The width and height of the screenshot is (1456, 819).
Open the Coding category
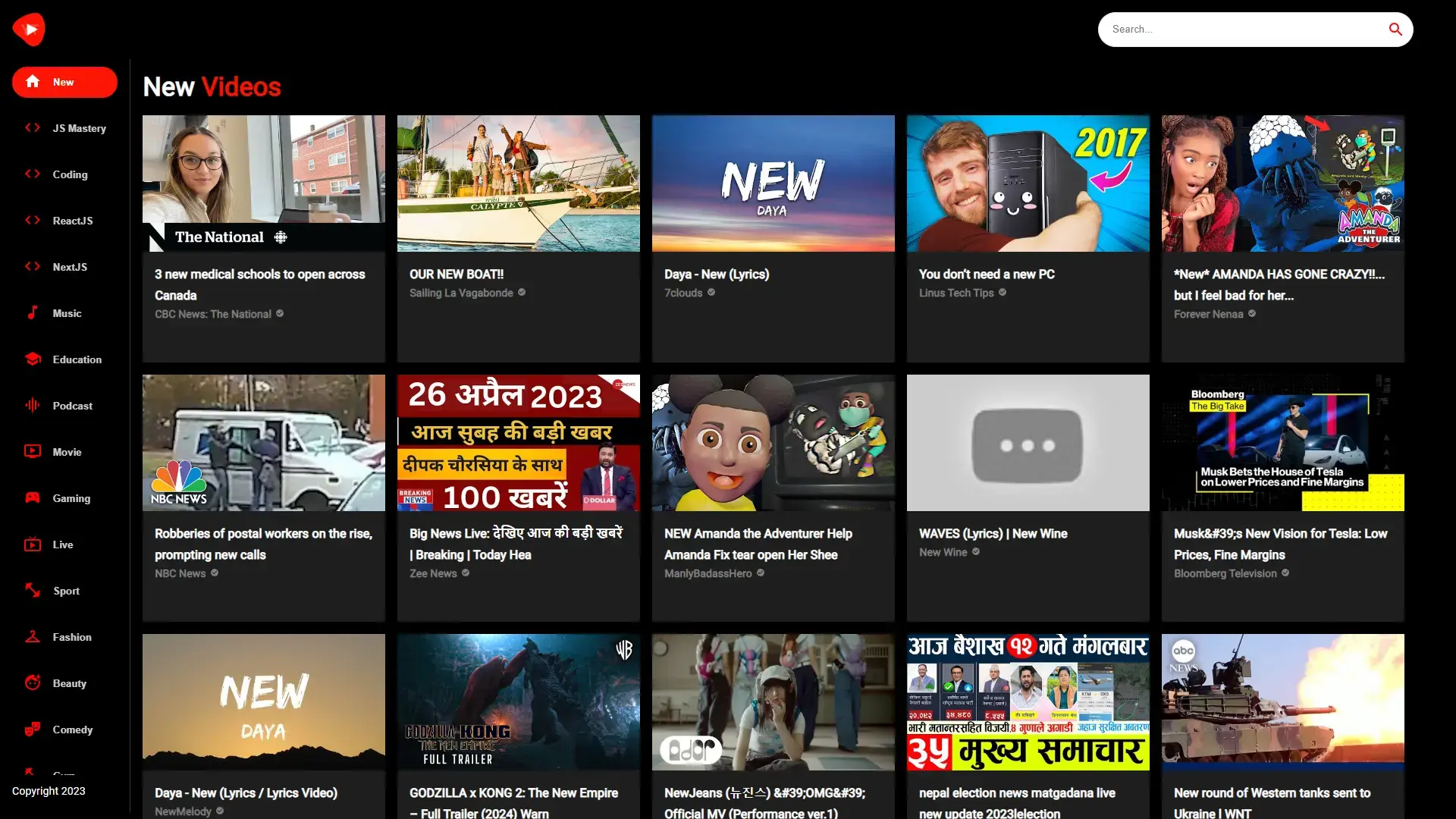point(64,174)
